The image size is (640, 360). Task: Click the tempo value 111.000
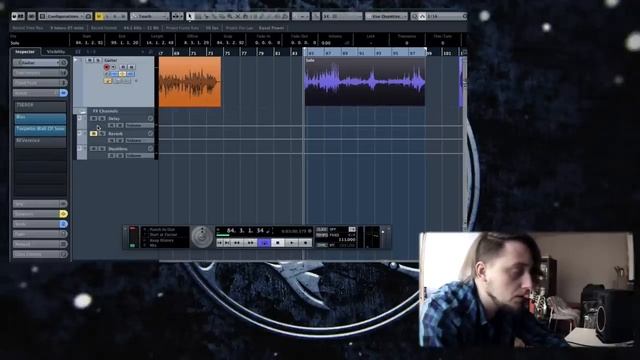point(347,240)
